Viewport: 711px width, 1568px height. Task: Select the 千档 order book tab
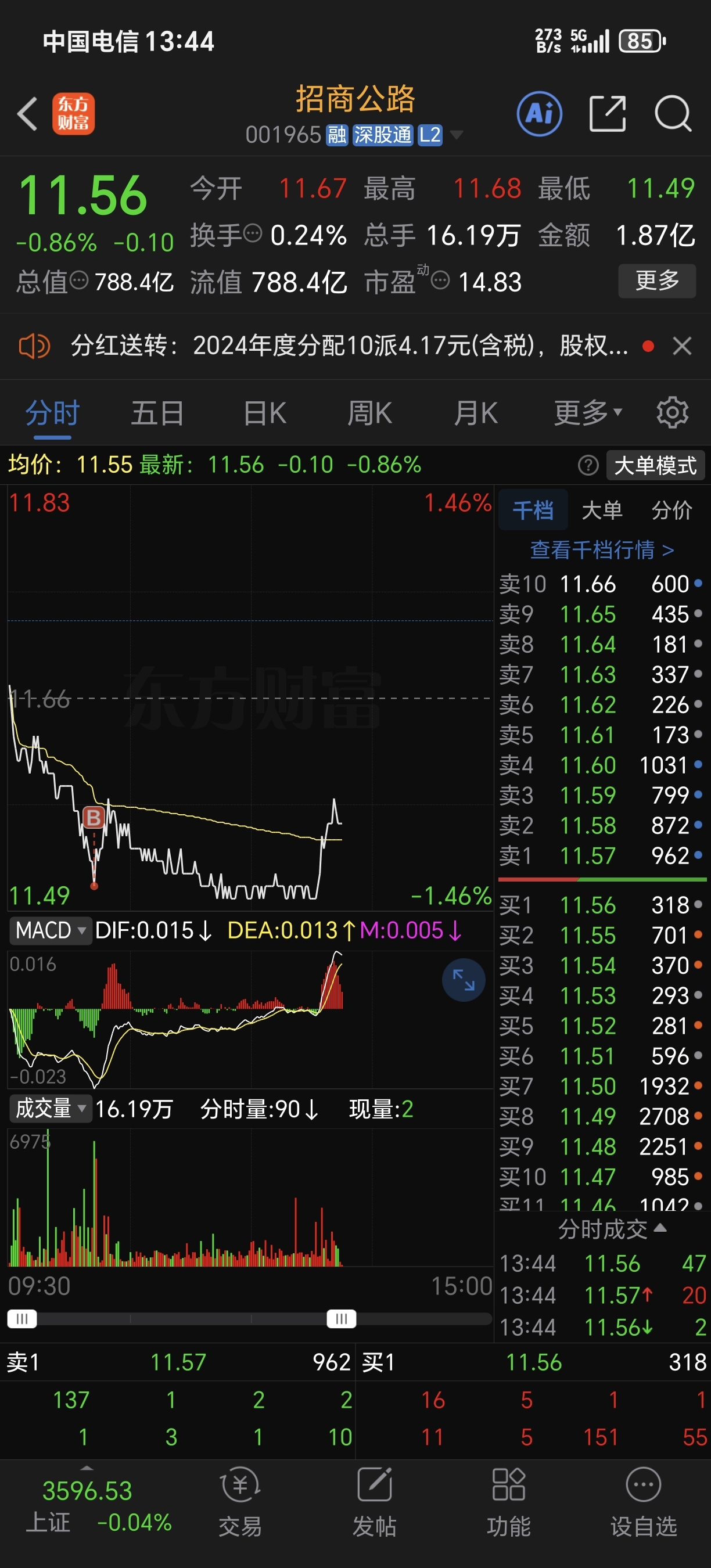pos(533,510)
